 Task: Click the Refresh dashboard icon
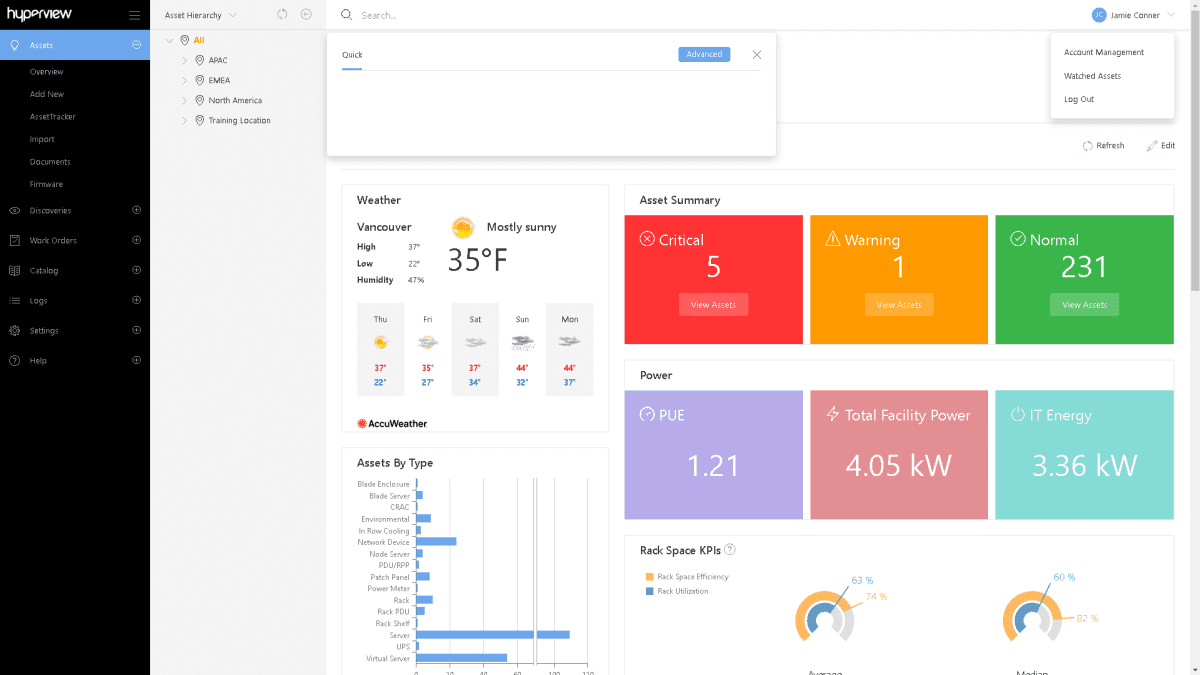[x=1088, y=146]
